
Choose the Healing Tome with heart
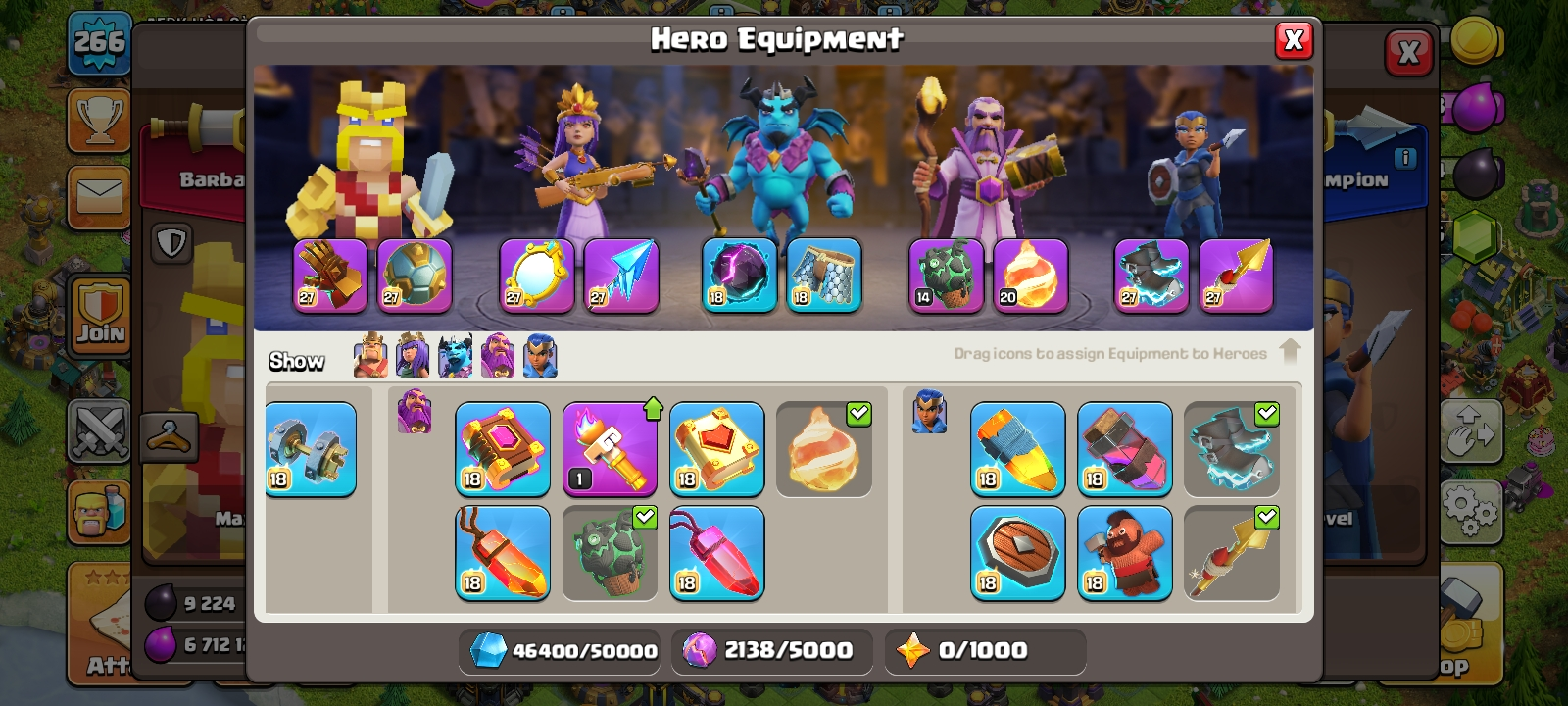click(717, 449)
